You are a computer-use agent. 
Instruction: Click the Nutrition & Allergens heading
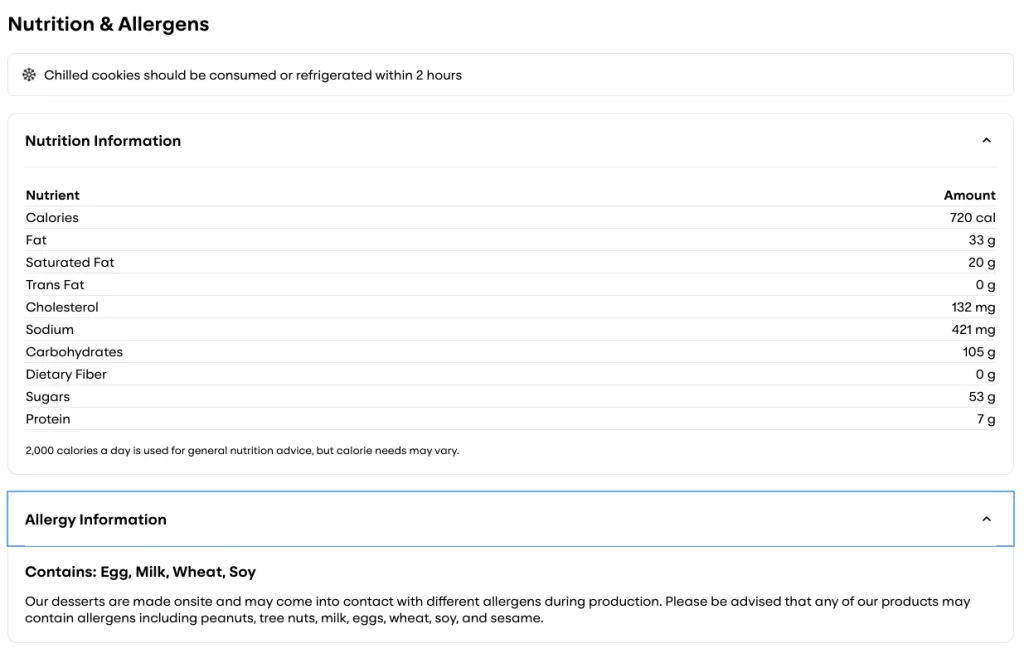click(108, 25)
